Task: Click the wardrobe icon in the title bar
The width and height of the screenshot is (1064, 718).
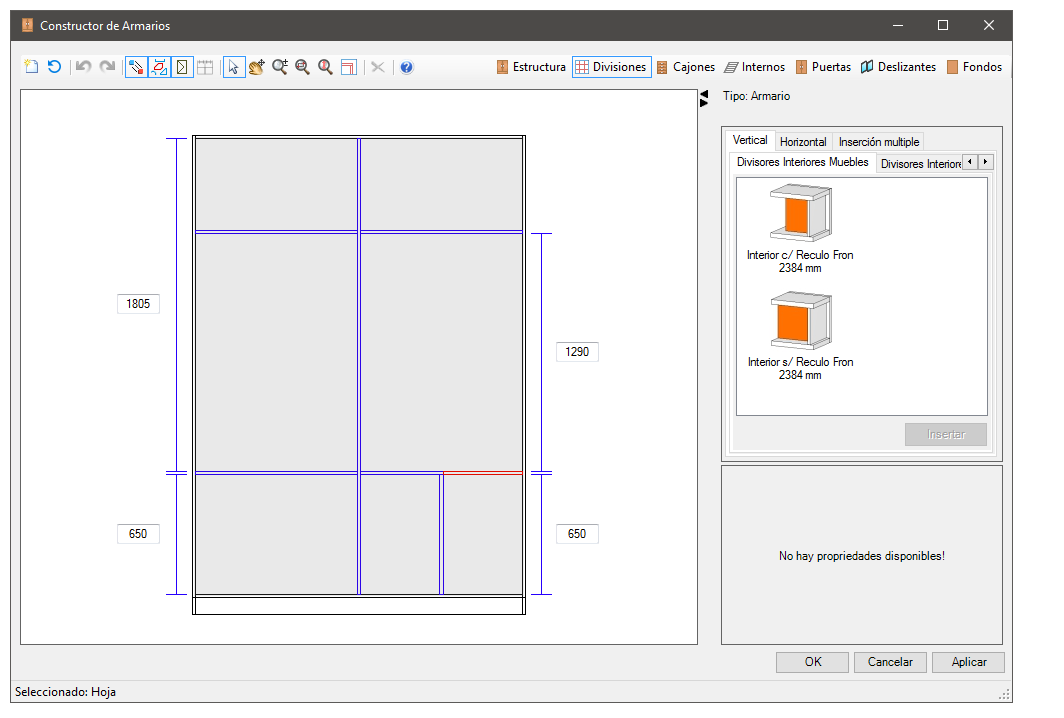Action: (x=27, y=25)
